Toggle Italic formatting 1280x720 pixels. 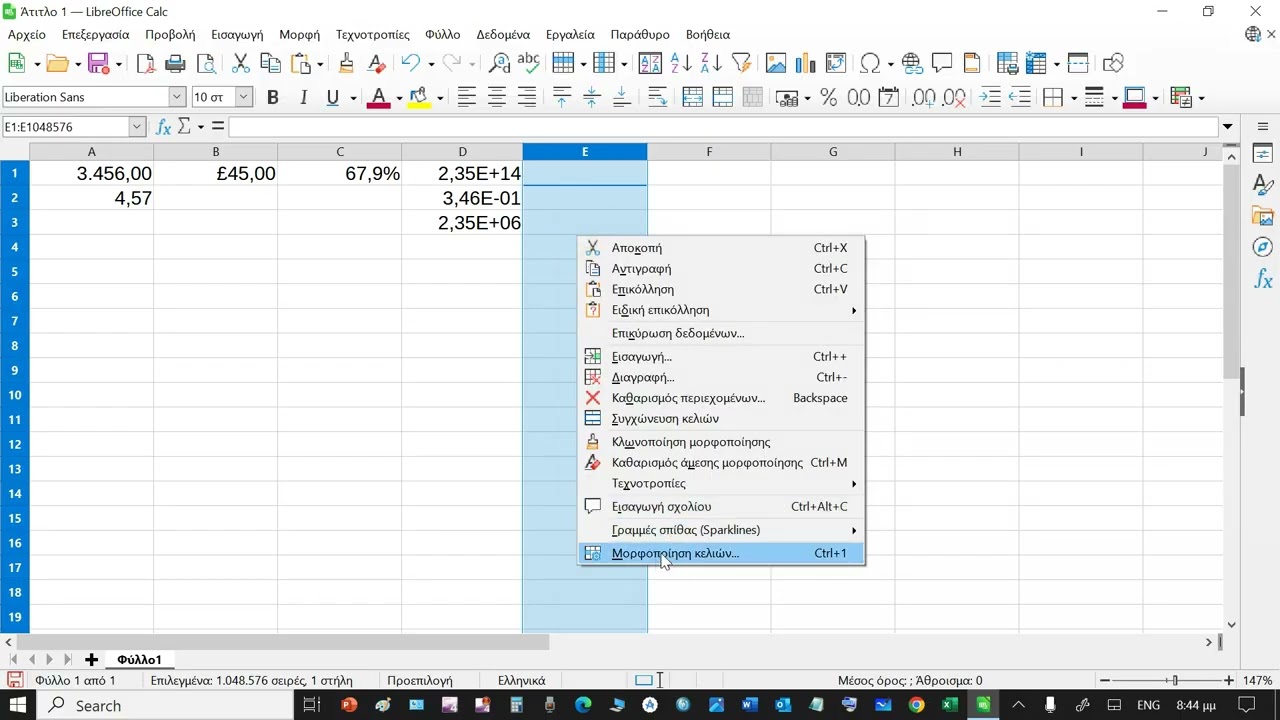click(x=303, y=97)
